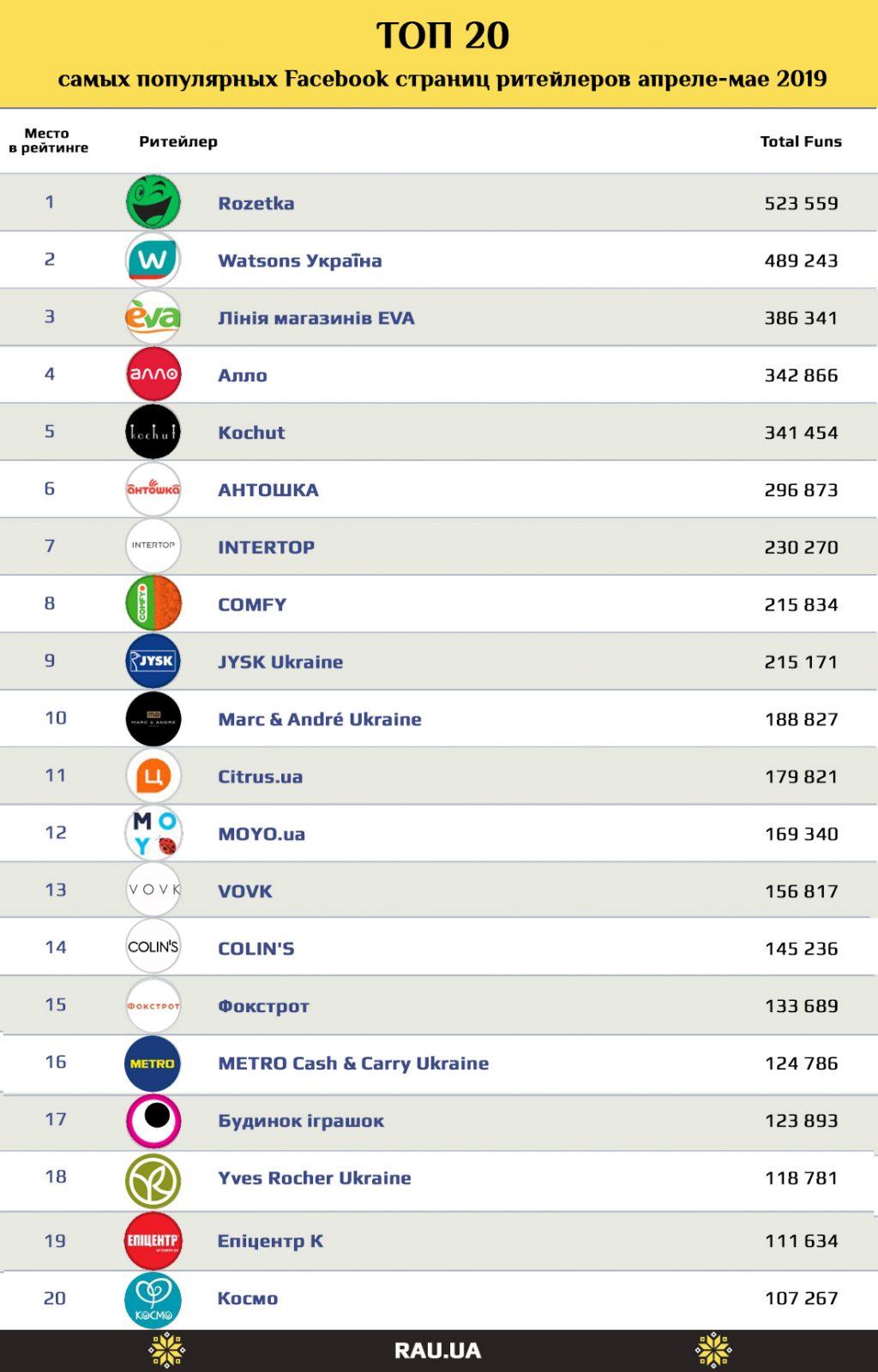Image resolution: width=878 pixels, height=1372 pixels.
Task: Click the orange Citrus.ua logo
Action: 153,776
